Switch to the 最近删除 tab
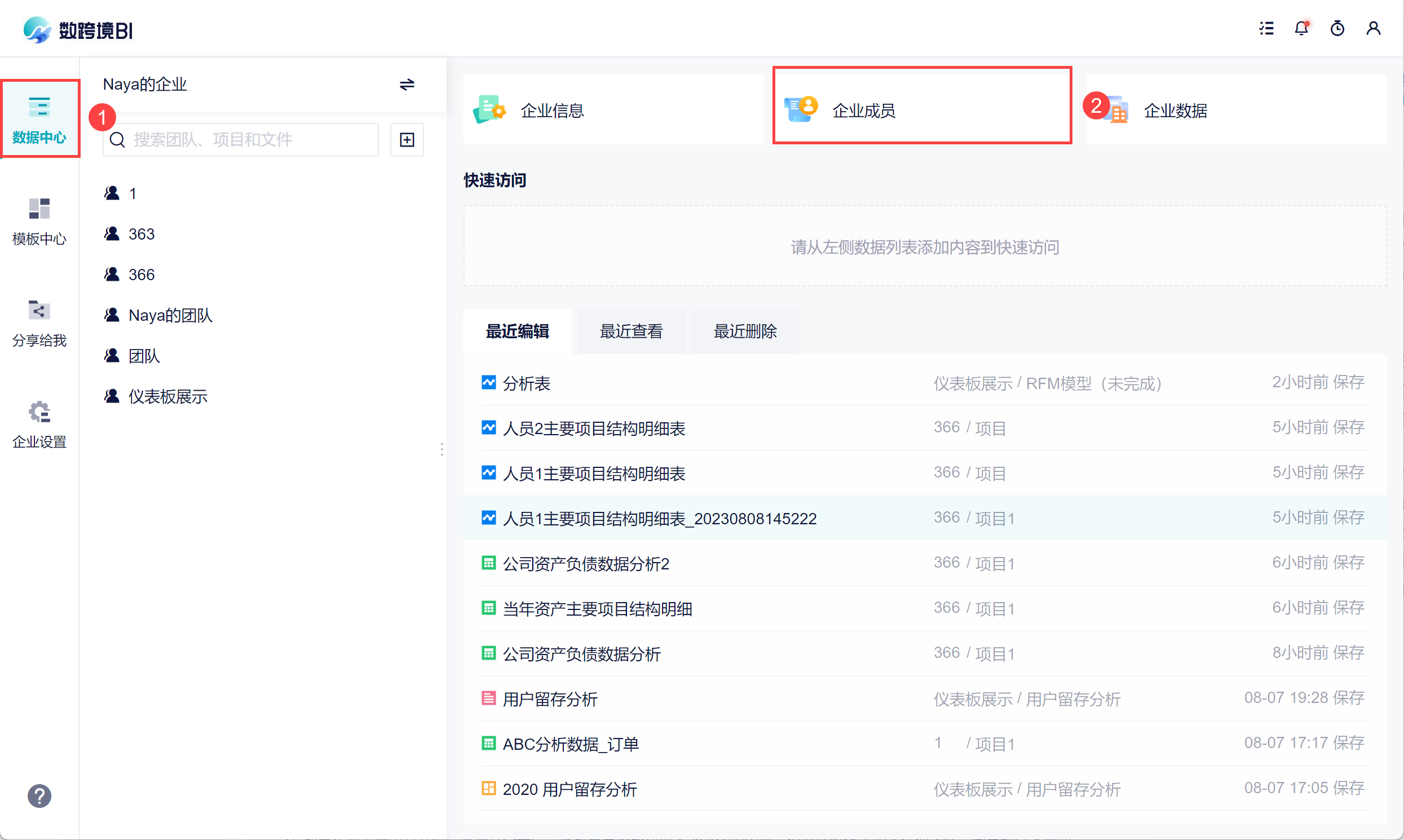1404x840 pixels. (744, 331)
